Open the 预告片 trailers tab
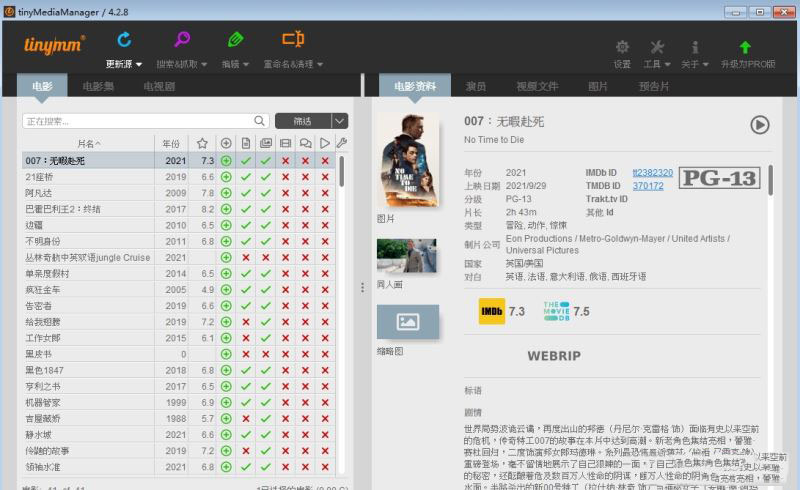 654,86
